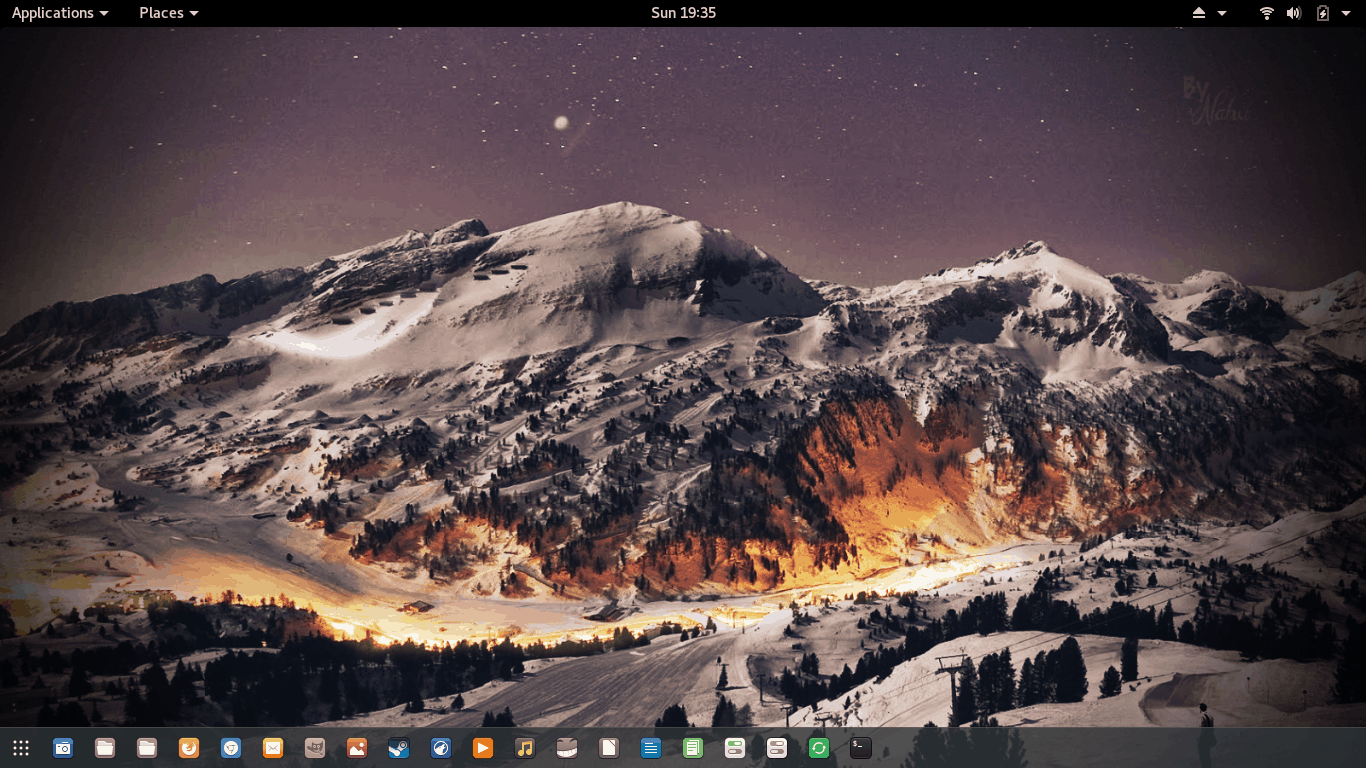This screenshot has height=768, width=1366.
Task: Launch LibreOffice blank document icon
Action: [x=609, y=747]
